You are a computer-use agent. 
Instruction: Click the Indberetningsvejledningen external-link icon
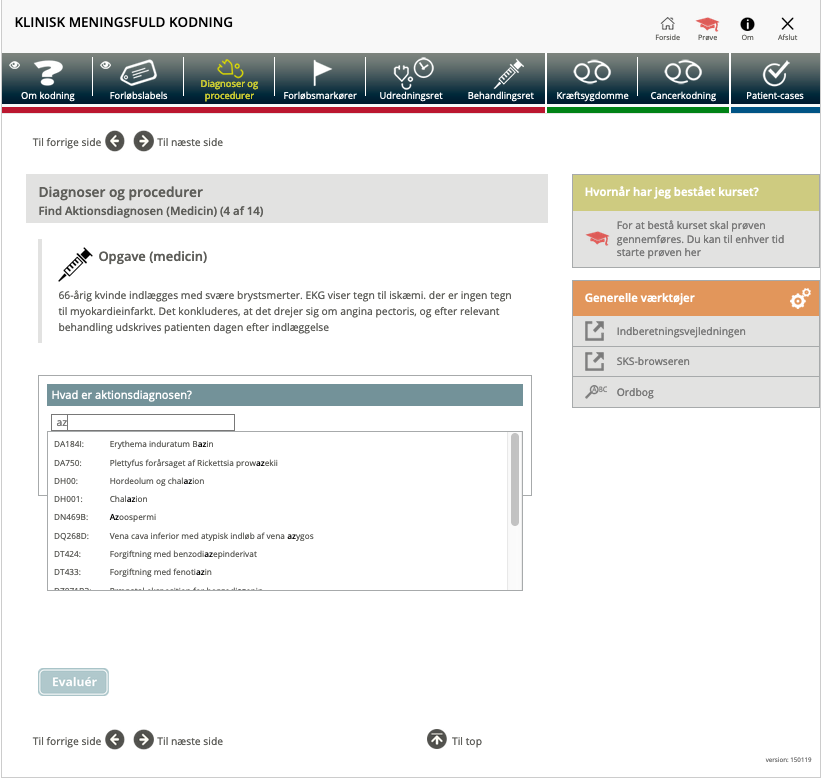point(594,331)
